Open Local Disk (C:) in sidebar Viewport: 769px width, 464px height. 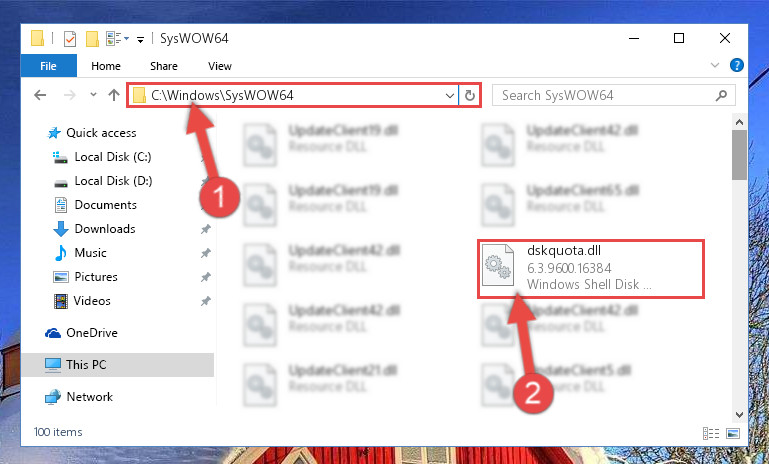coord(113,157)
